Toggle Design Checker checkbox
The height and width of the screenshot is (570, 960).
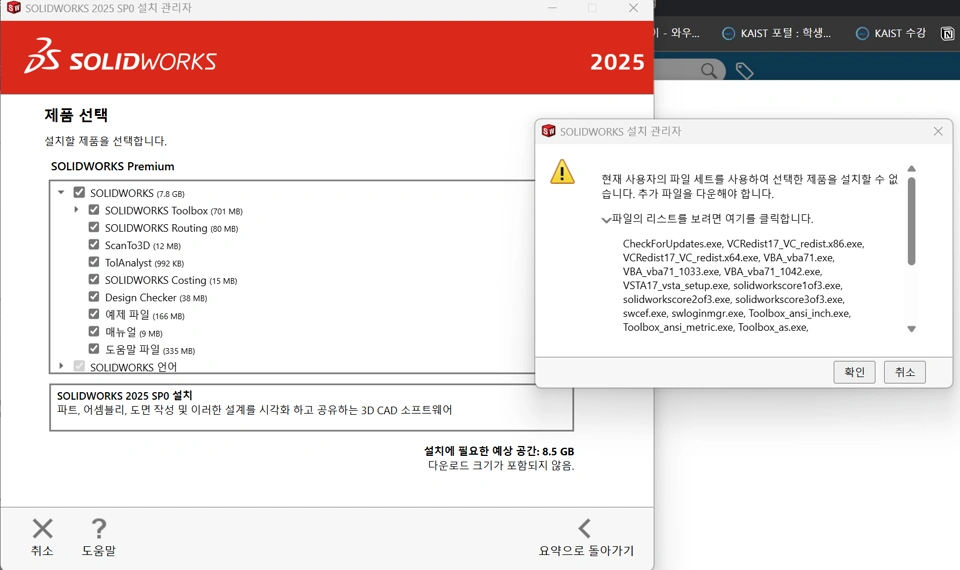[x=94, y=296]
